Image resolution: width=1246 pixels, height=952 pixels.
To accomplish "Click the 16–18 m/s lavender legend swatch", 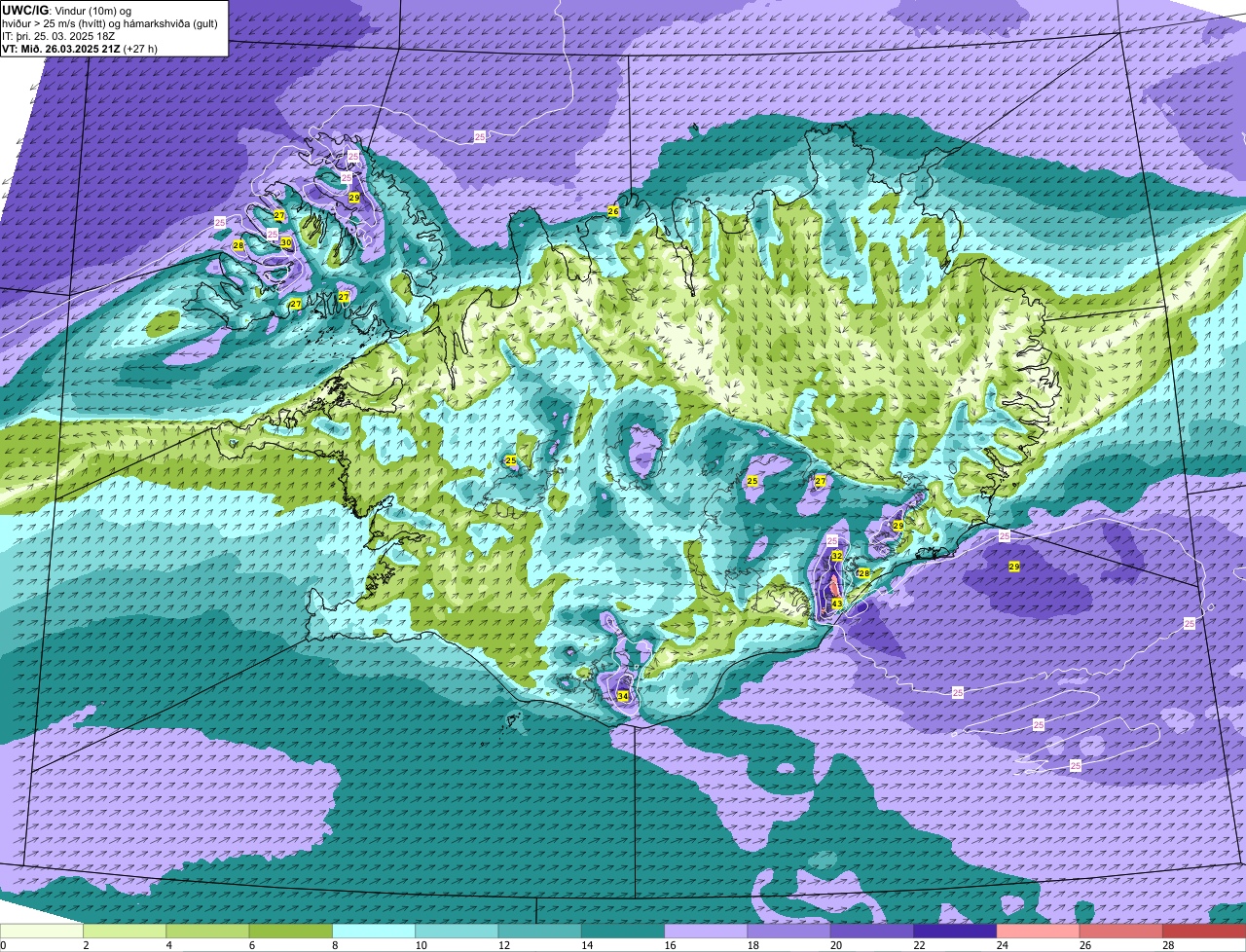I will click(x=706, y=931).
